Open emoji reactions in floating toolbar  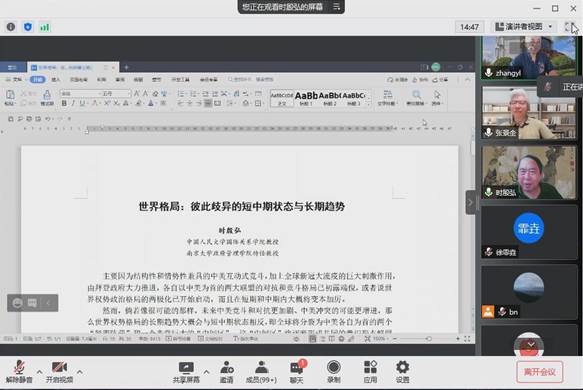17,303
